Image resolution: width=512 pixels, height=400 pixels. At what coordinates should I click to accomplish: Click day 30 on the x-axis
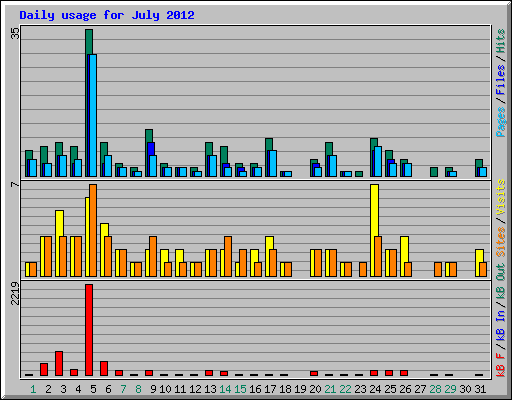pyautogui.click(x=465, y=389)
